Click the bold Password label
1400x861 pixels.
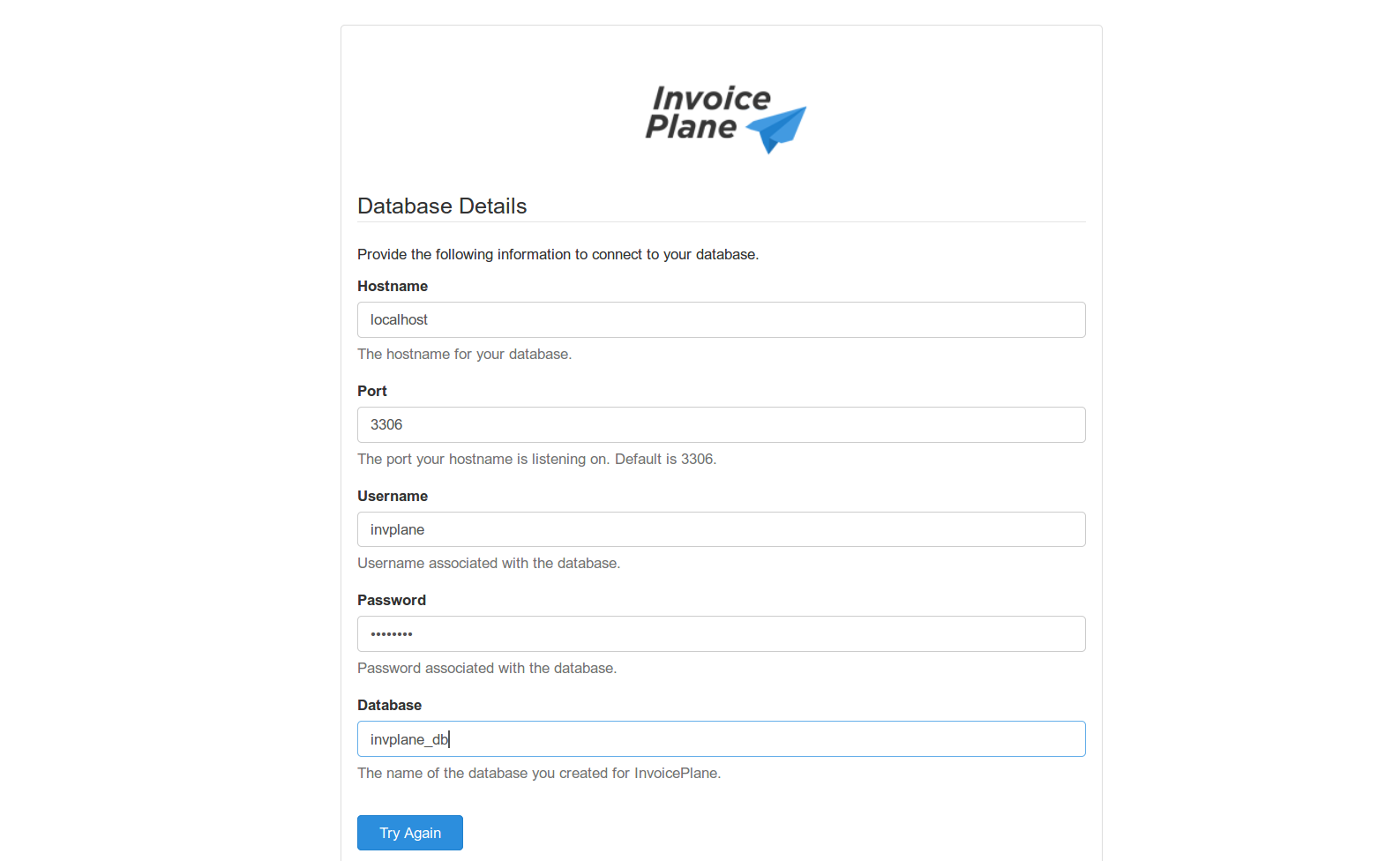pyautogui.click(x=392, y=601)
